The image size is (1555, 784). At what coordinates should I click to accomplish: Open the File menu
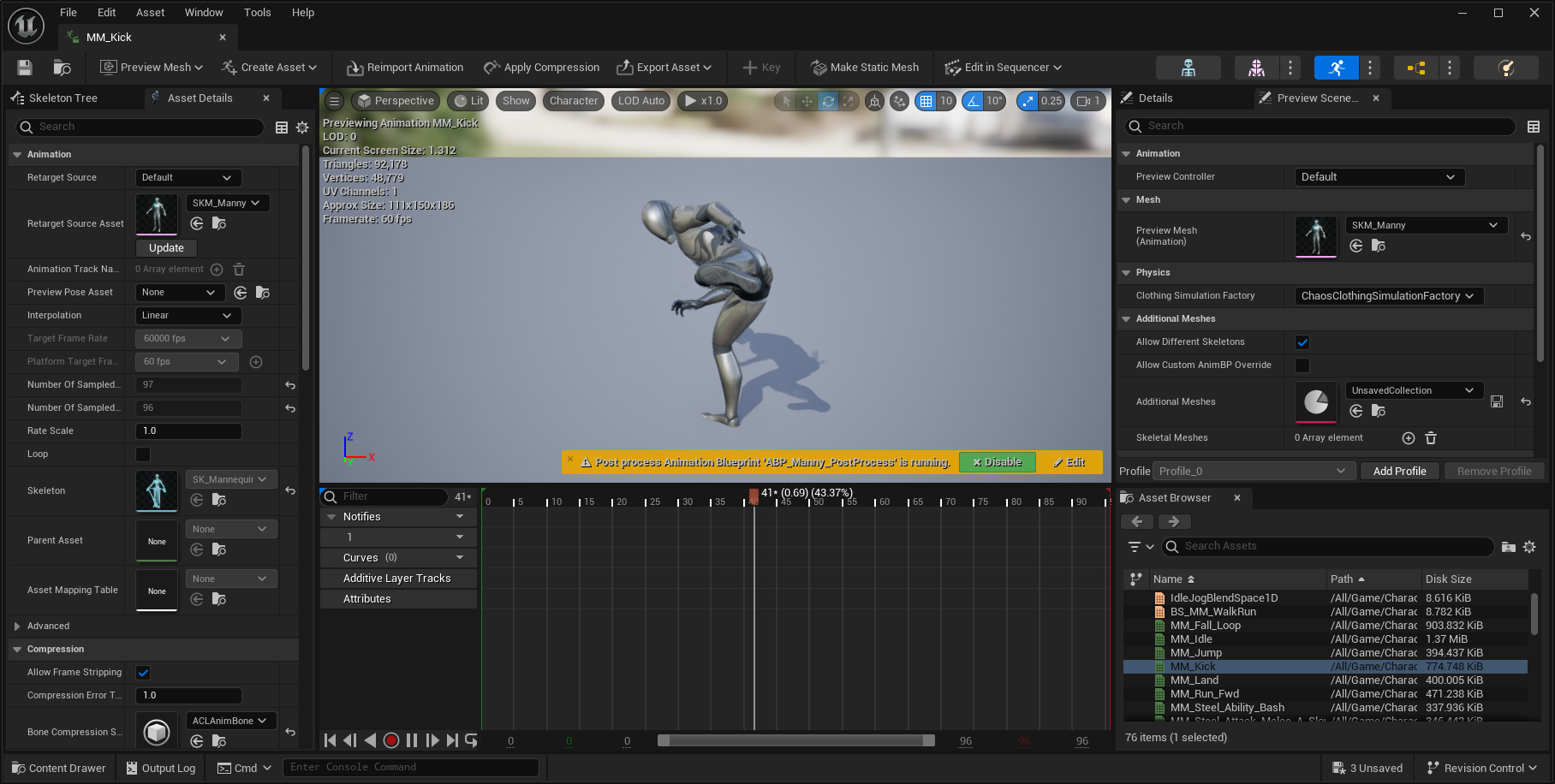(69, 13)
